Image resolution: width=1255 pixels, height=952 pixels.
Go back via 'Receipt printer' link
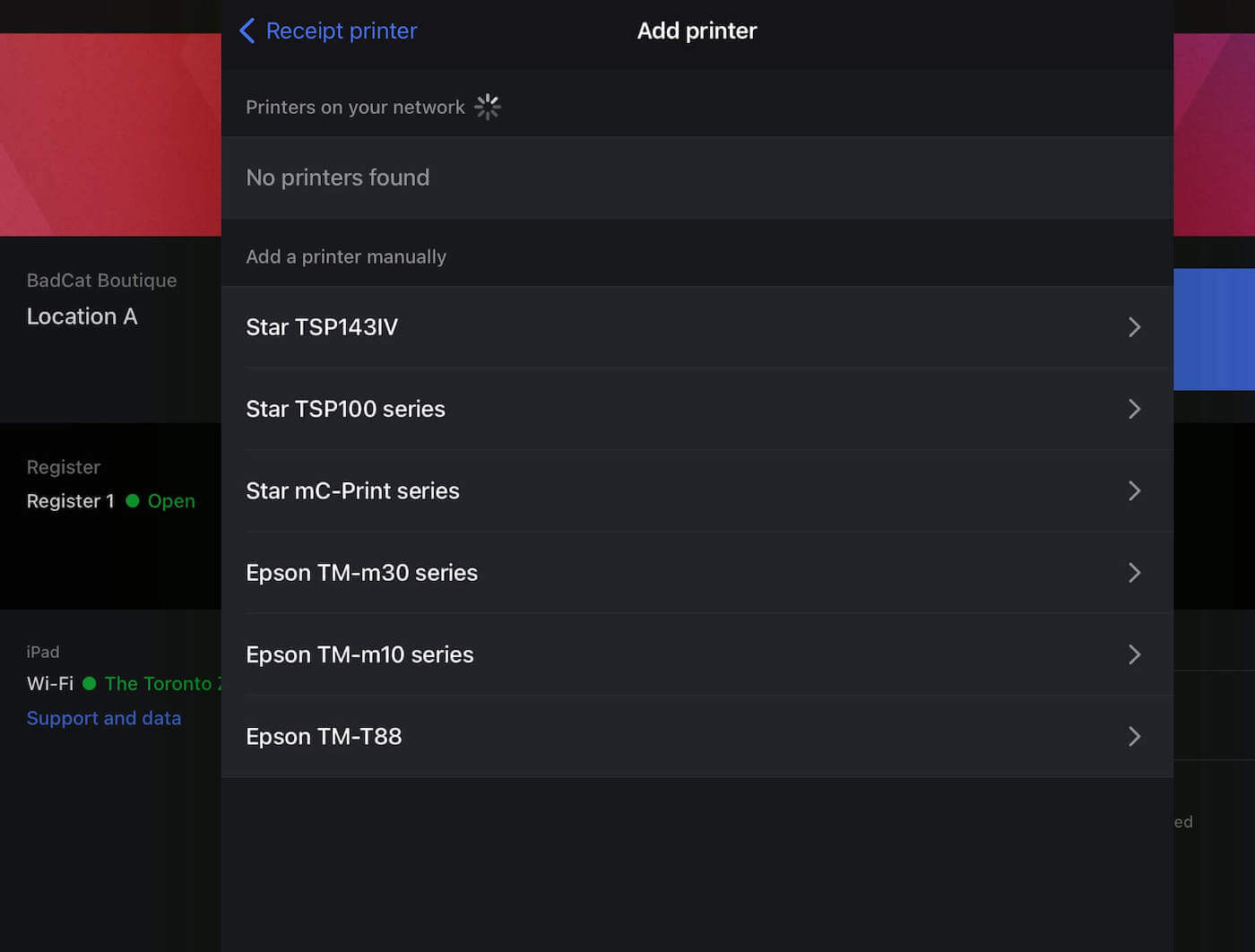point(341,30)
